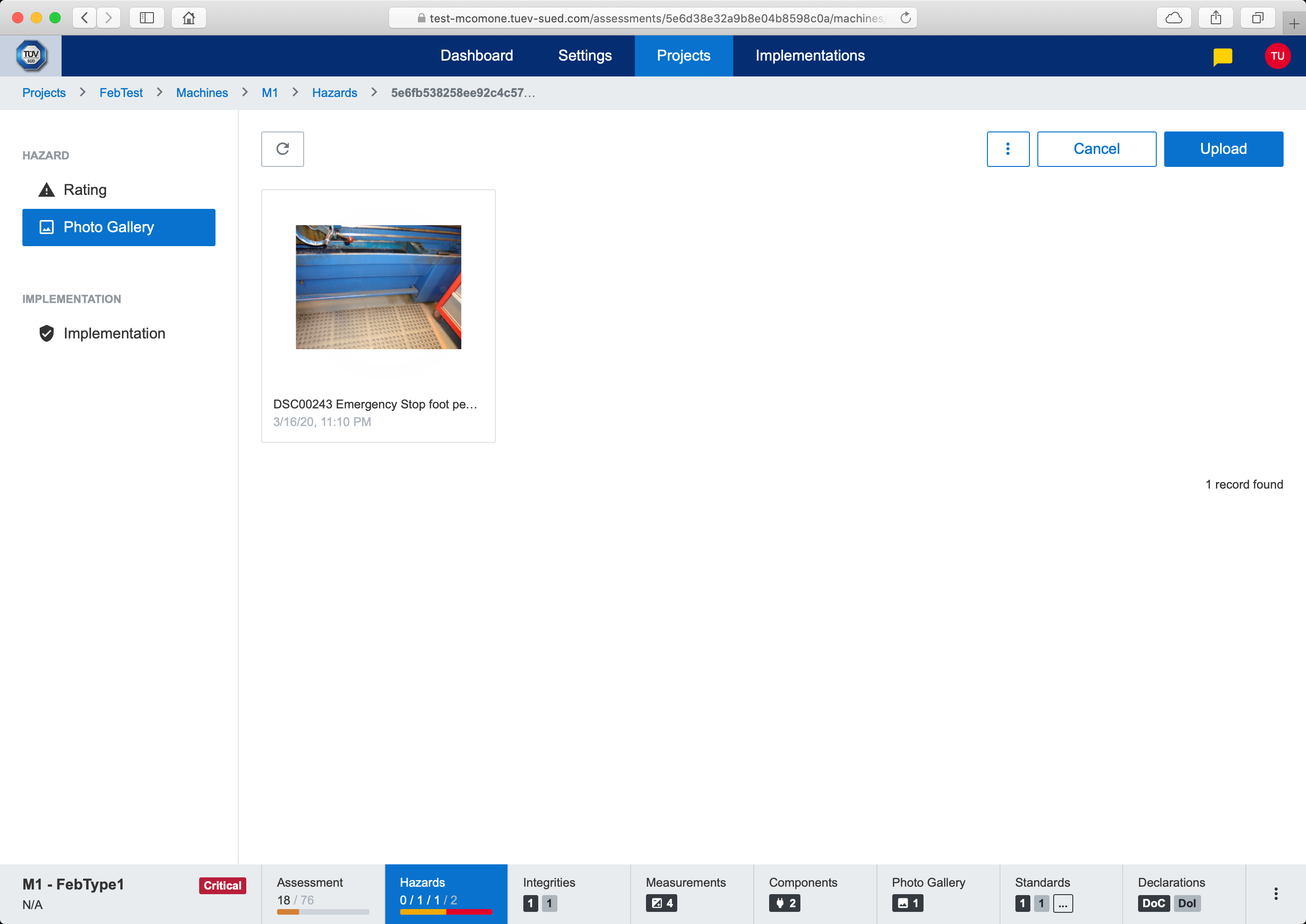Open the three-dot menu beside Cancel

(1007, 149)
